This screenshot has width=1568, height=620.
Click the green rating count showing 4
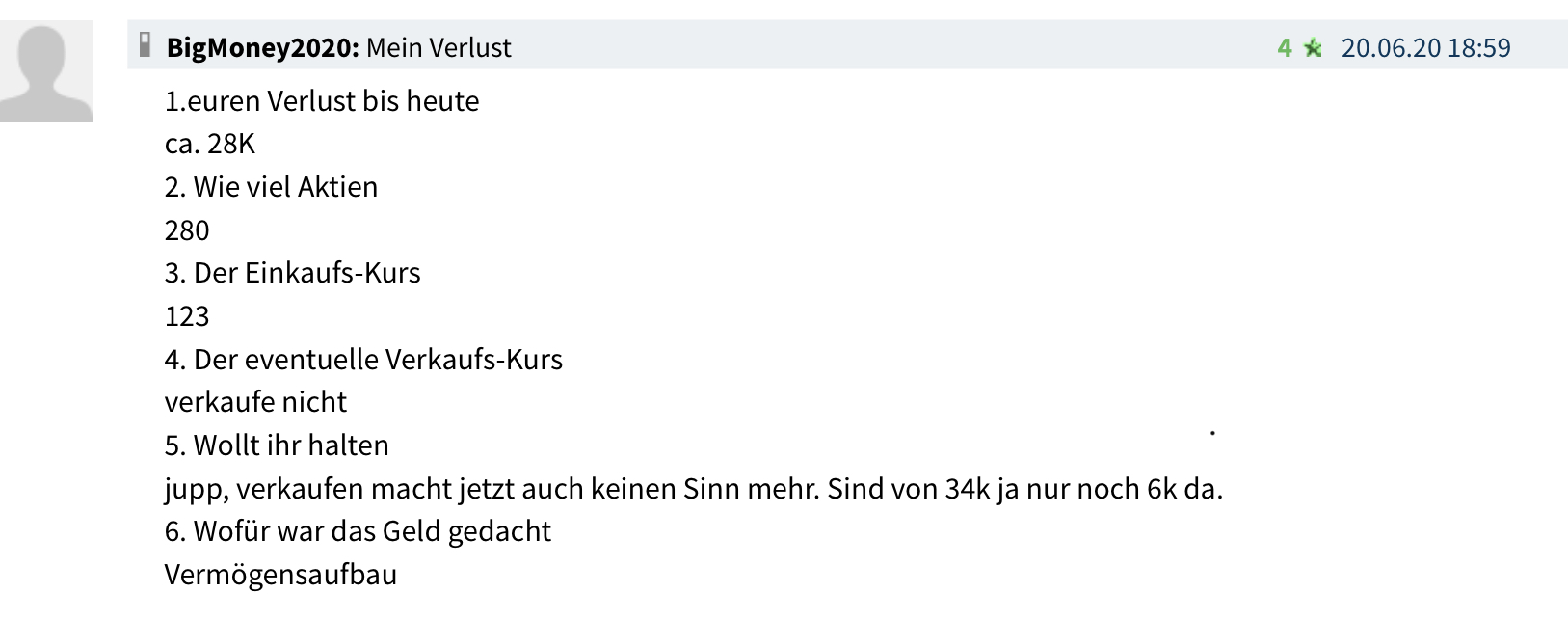pos(1286,46)
